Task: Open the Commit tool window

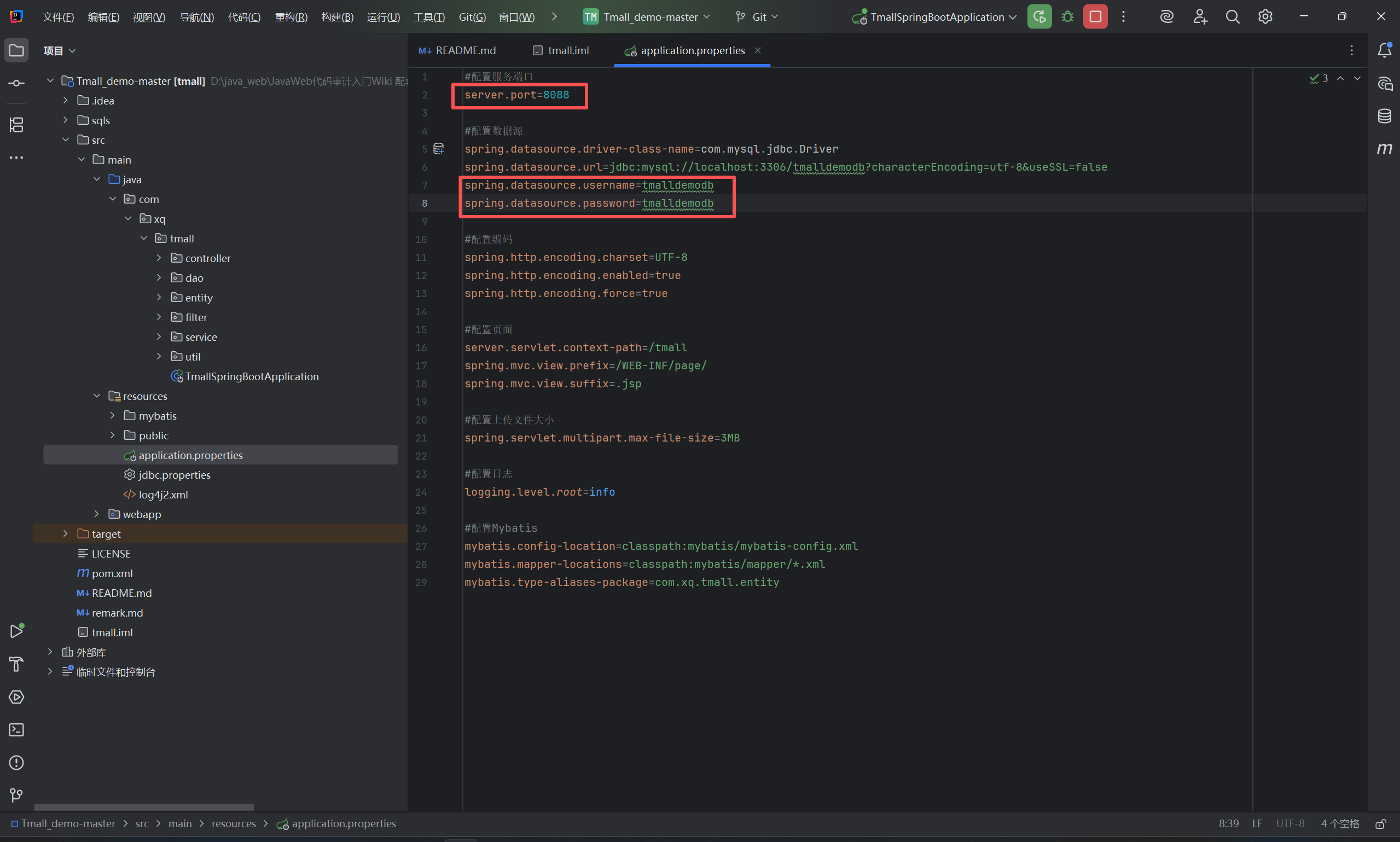Action: point(16,83)
